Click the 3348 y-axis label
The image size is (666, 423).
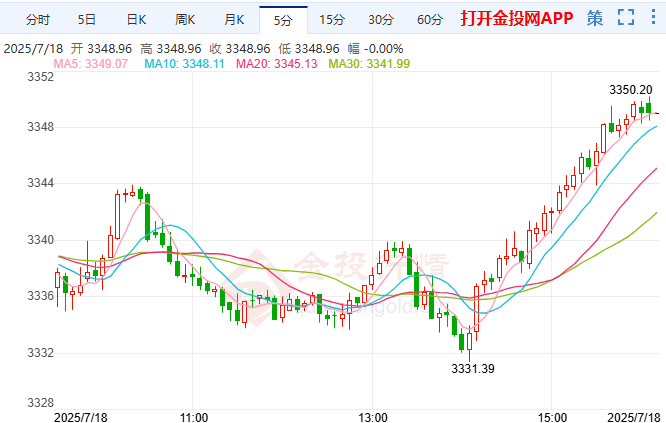tap(41, 127)
